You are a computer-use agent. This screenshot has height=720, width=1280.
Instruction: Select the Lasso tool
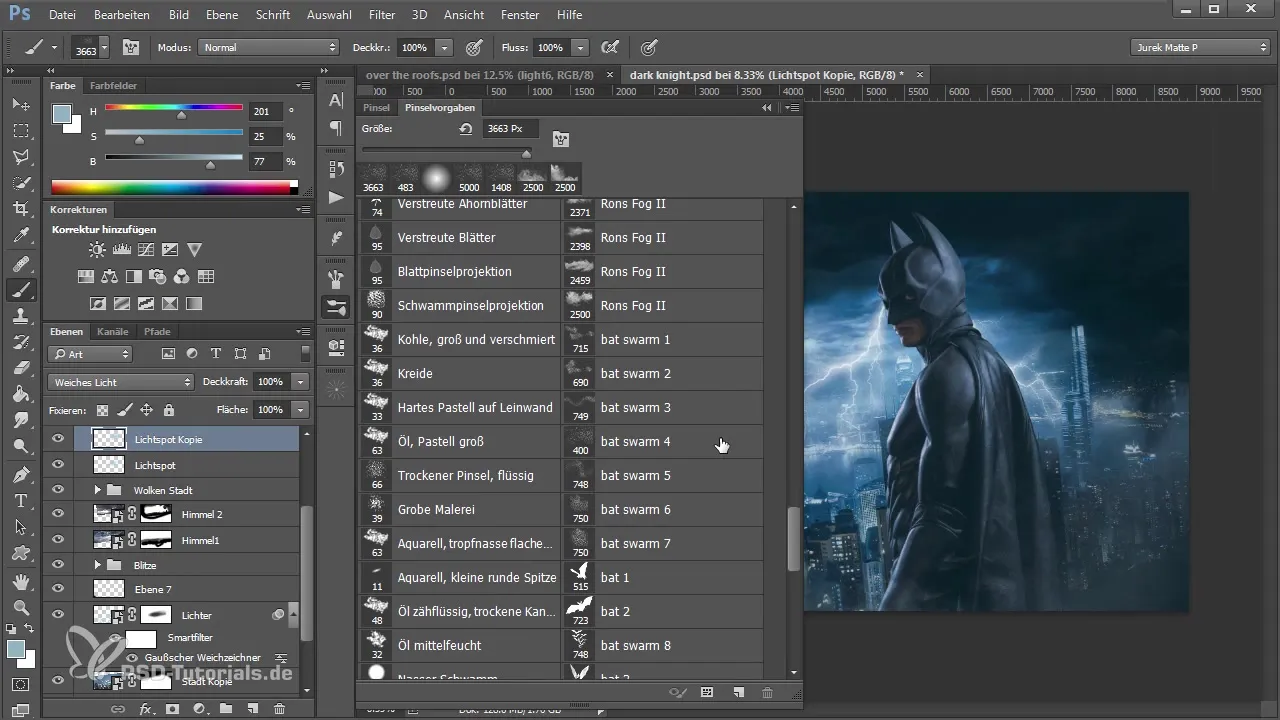coord(21,157)
